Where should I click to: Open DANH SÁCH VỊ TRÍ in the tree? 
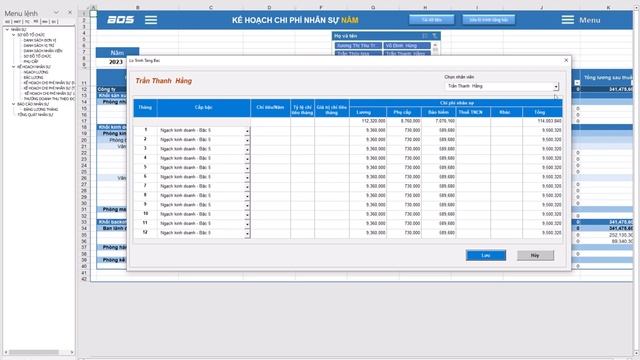pyautogui.click(x=39, y=45)
